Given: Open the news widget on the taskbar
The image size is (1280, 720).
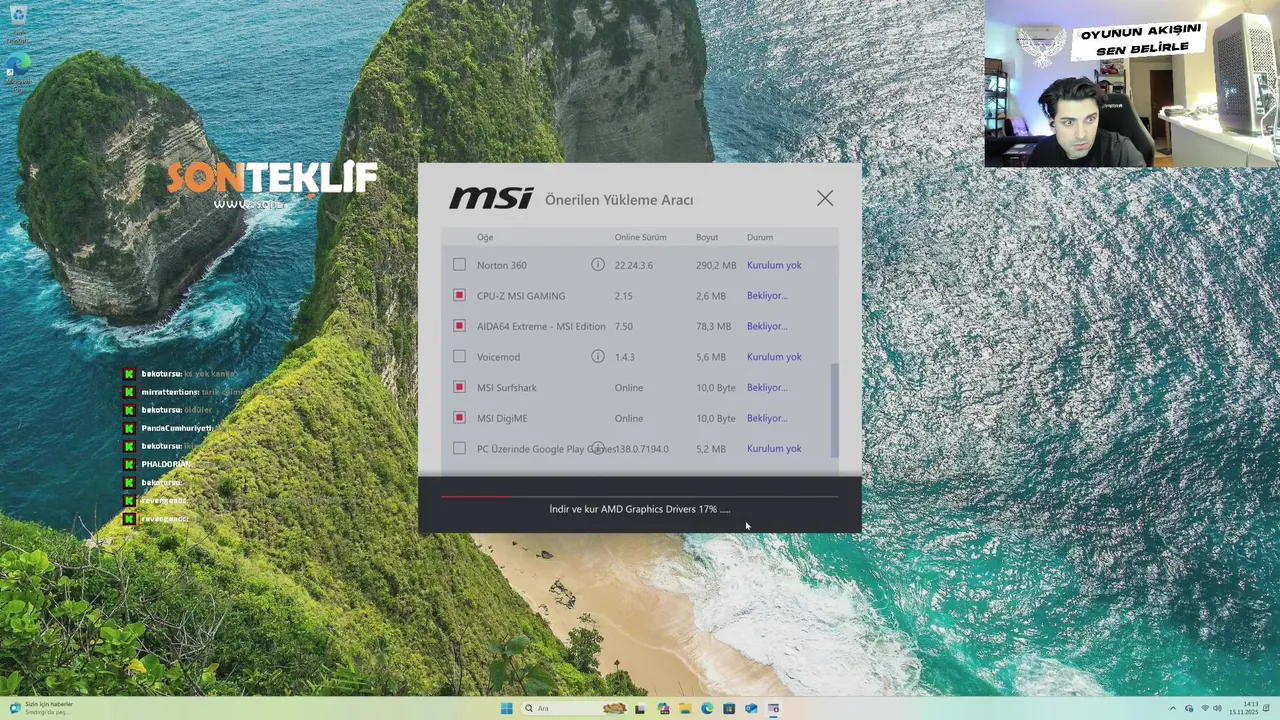Looking at the screenshot, I should [x=40, y=708].
